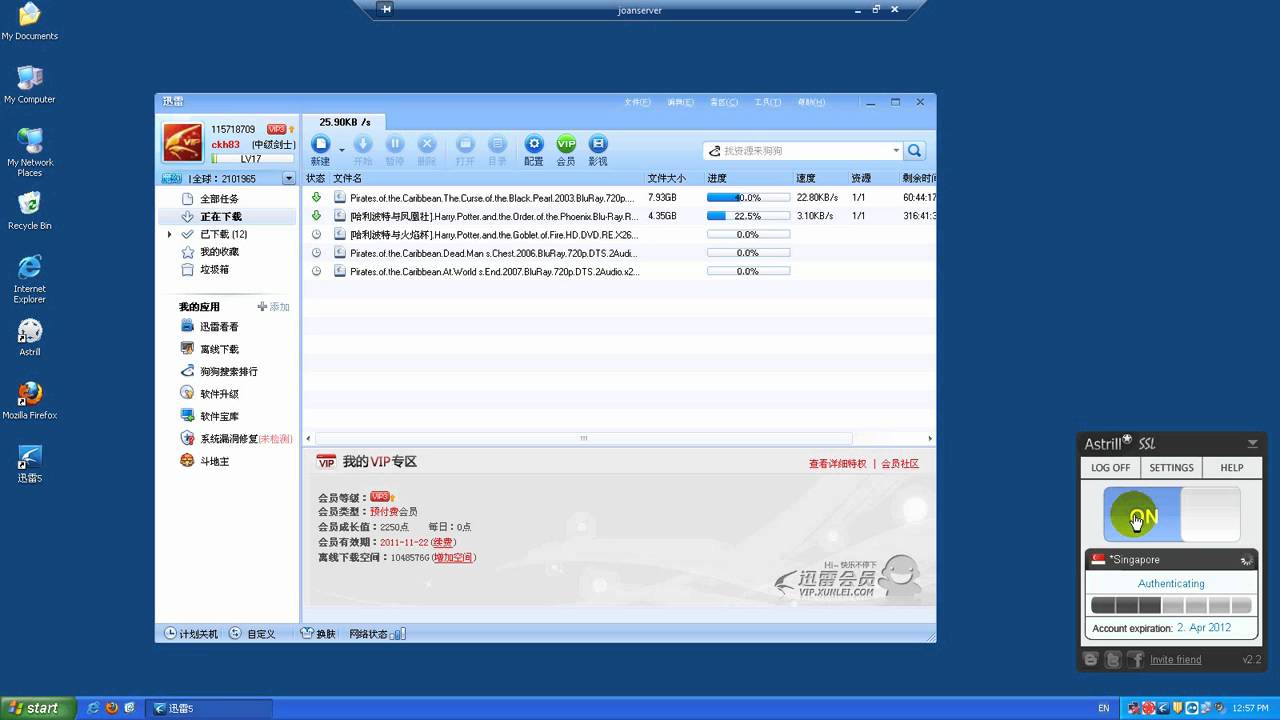1280x720 pixels.
Task: Open the 查看(C) menu
Action: pos(724,102)
